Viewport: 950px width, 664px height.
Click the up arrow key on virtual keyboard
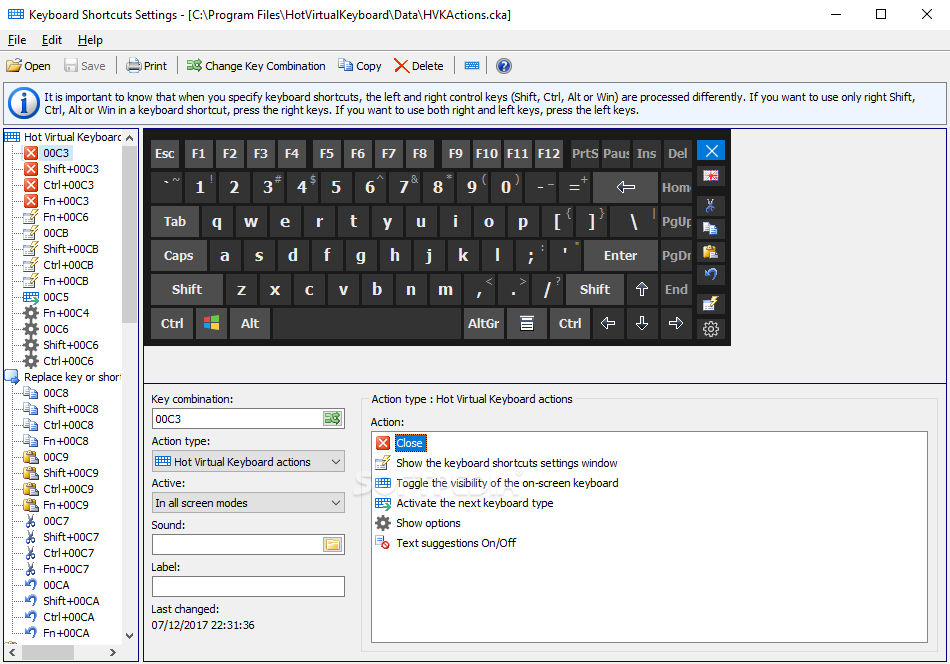pyautogui.click(x=642, y=290)
